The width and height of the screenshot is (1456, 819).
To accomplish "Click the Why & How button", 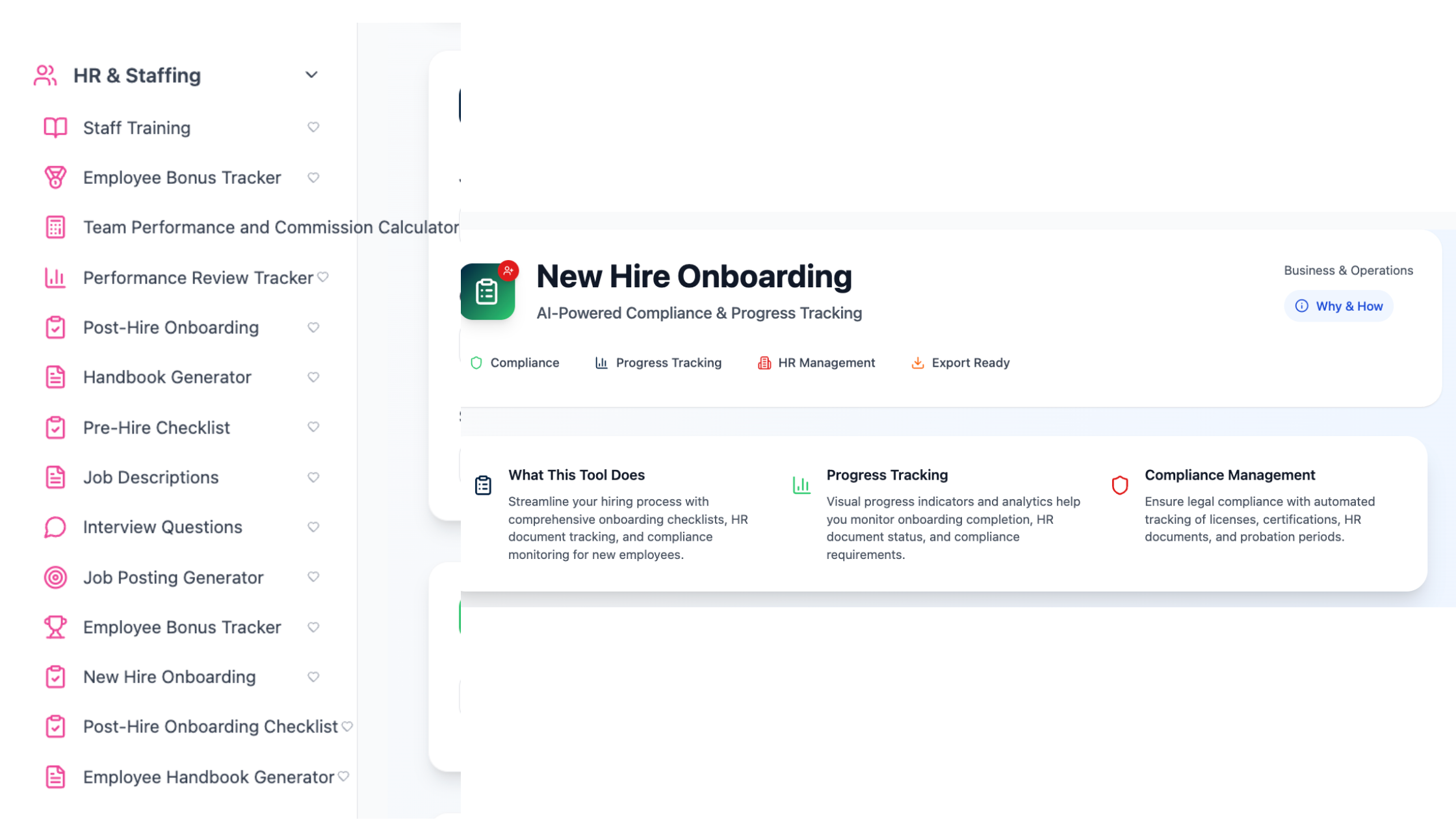I will point(1338,305).
